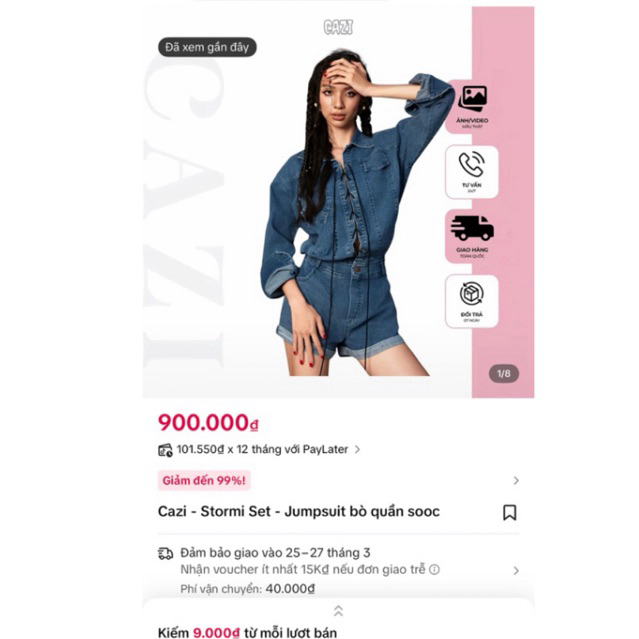Expand delivery details chevron arrow
The height and width of the screenshot is (639, 639).
[x=516, y=571]
